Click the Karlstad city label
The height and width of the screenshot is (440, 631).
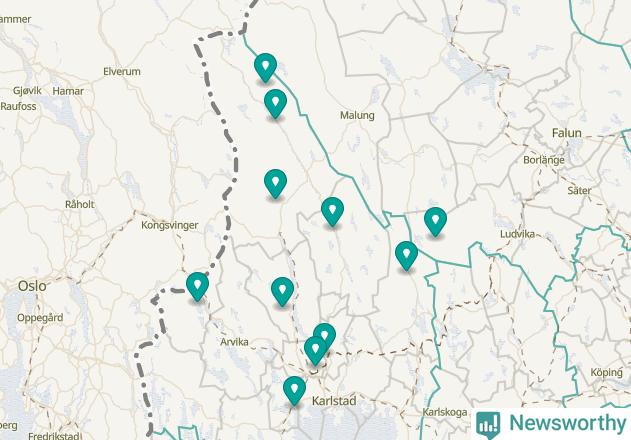tap(334, 401)
